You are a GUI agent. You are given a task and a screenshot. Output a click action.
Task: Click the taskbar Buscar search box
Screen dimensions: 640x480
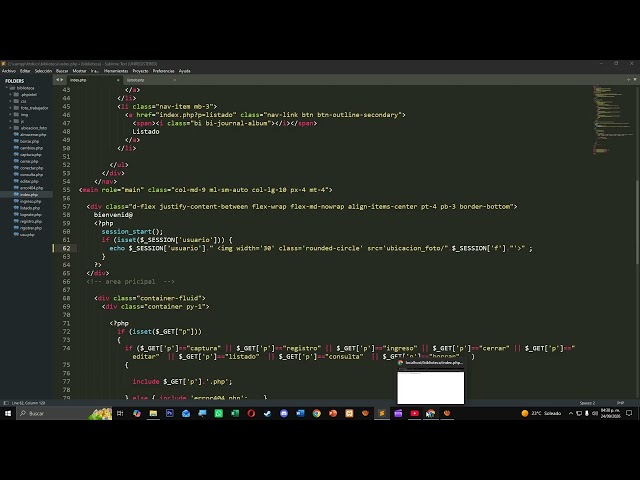[64, 413]
